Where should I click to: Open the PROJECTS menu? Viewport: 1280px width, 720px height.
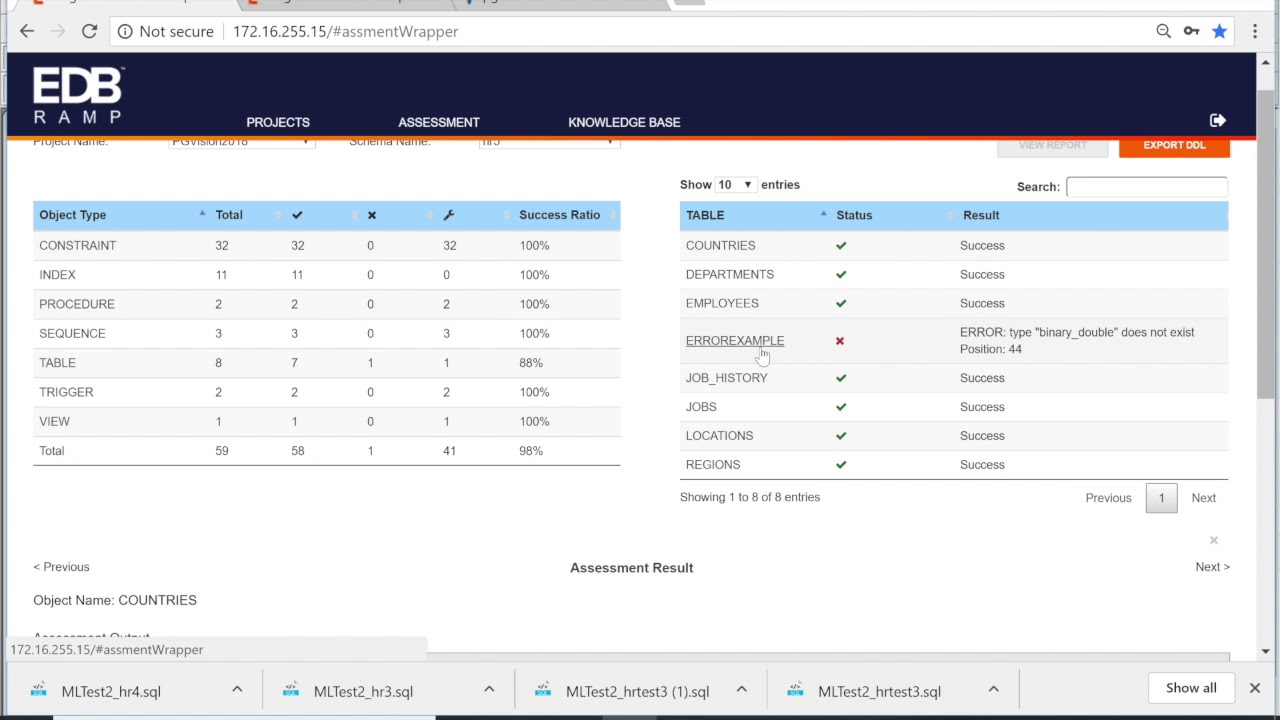click(x=278, y=122)
